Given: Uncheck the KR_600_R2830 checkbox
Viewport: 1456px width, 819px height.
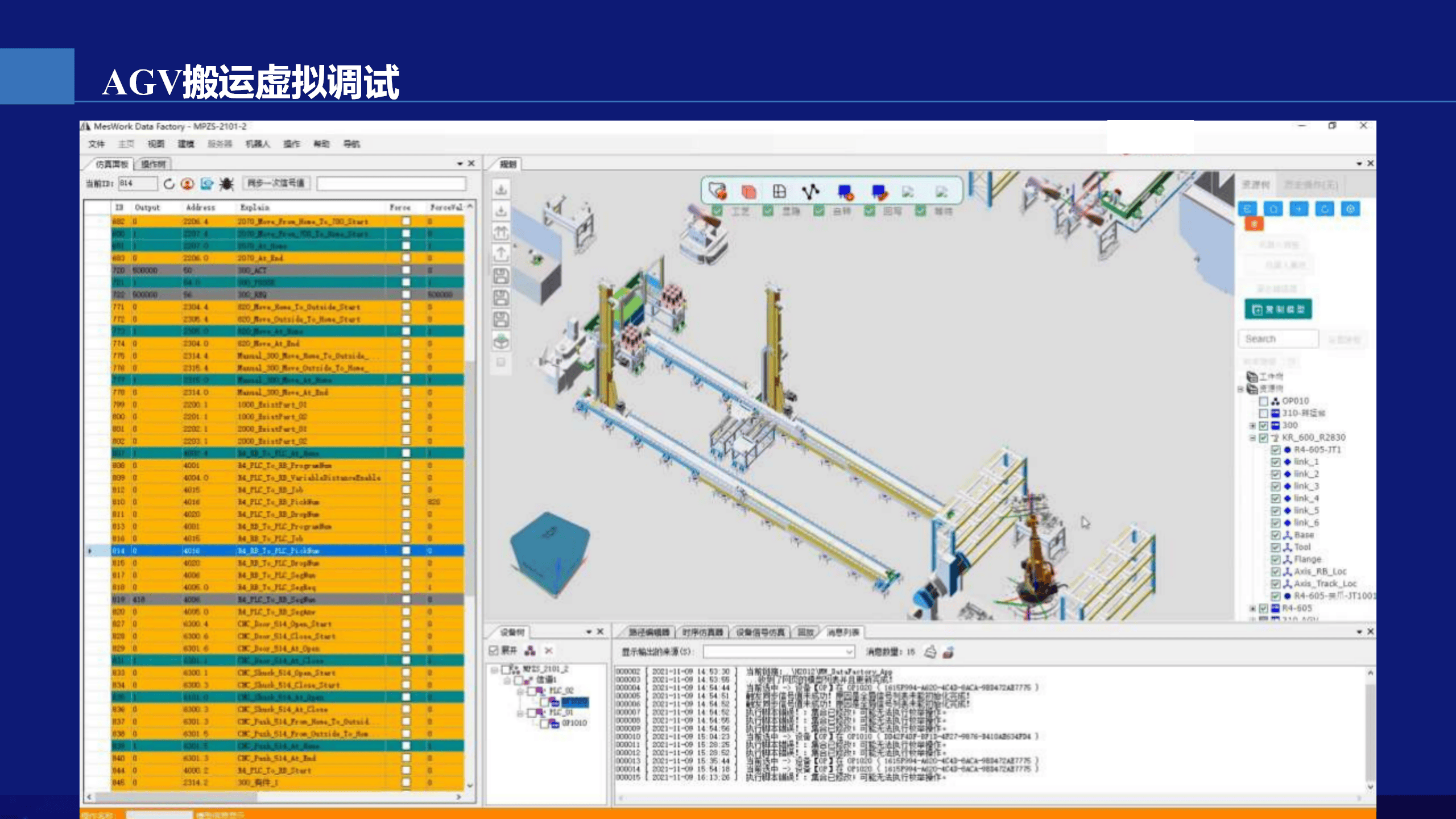Looking at the screenshot, I should 1263,437.
